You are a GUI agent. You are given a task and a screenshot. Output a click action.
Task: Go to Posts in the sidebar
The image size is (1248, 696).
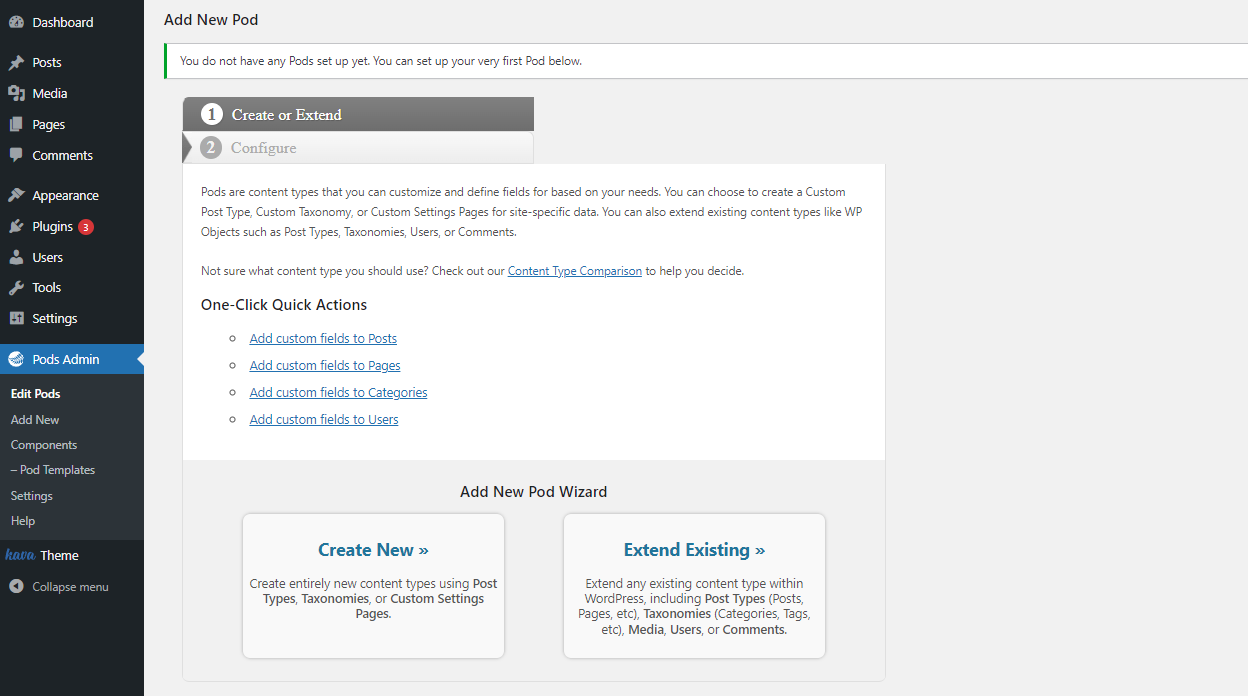point(72,62)
